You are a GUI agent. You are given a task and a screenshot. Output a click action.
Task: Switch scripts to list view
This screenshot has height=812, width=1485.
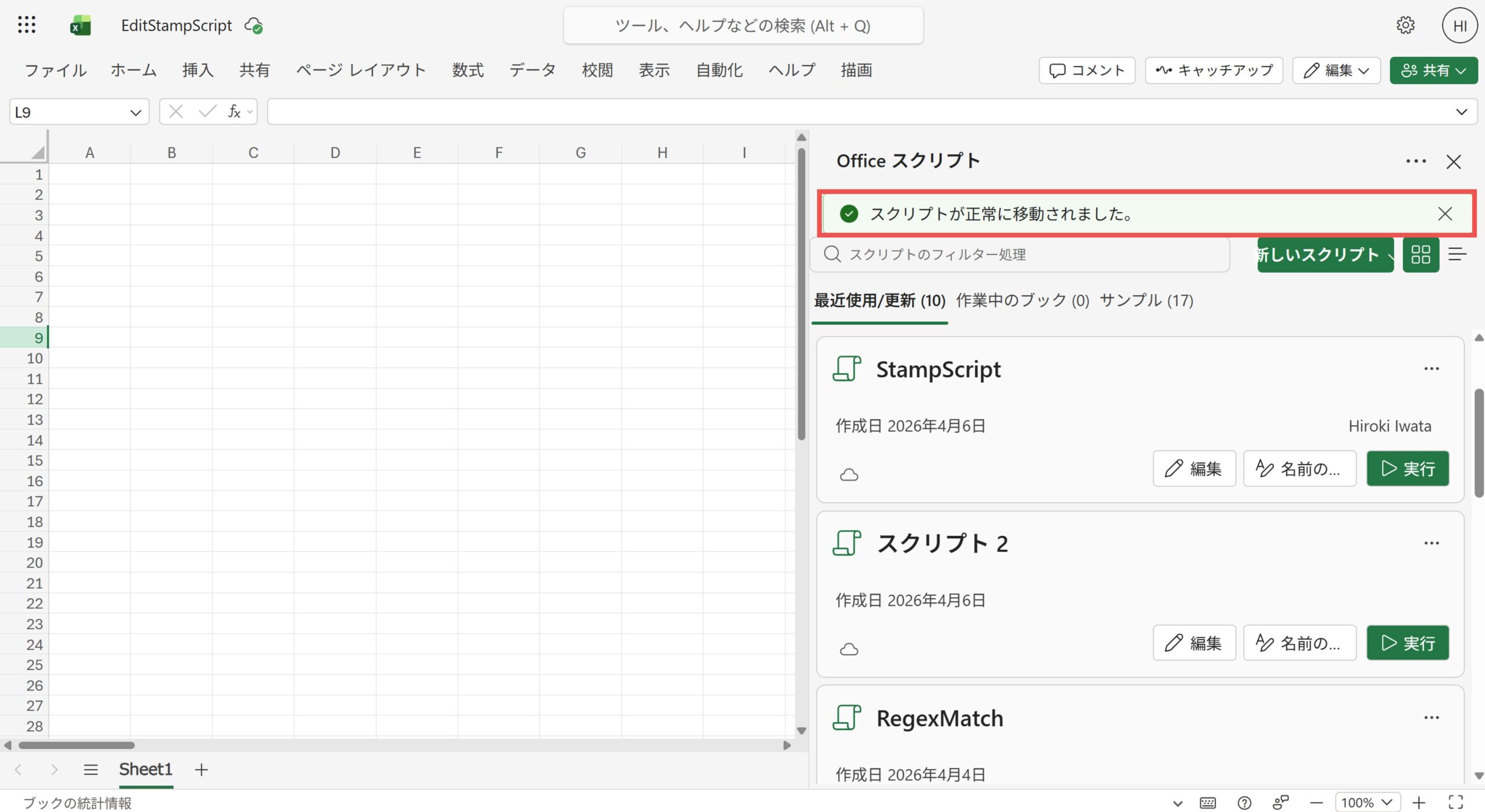(1457, 254)
